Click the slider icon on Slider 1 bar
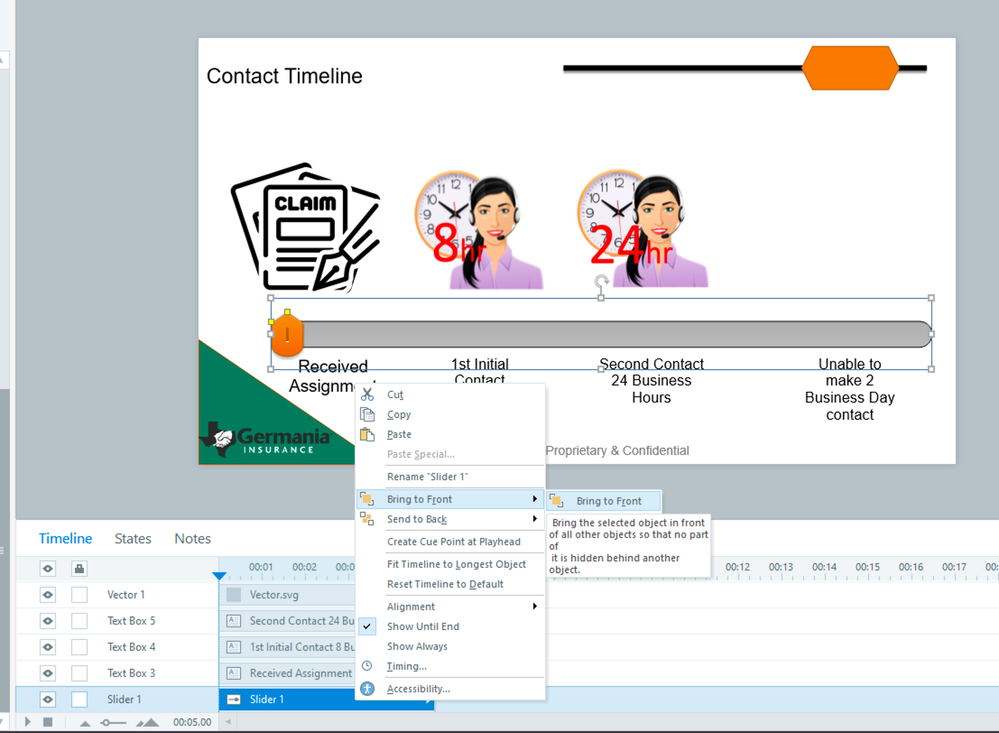The width and height of the screenshot is (999, 733). click(234, 699)
